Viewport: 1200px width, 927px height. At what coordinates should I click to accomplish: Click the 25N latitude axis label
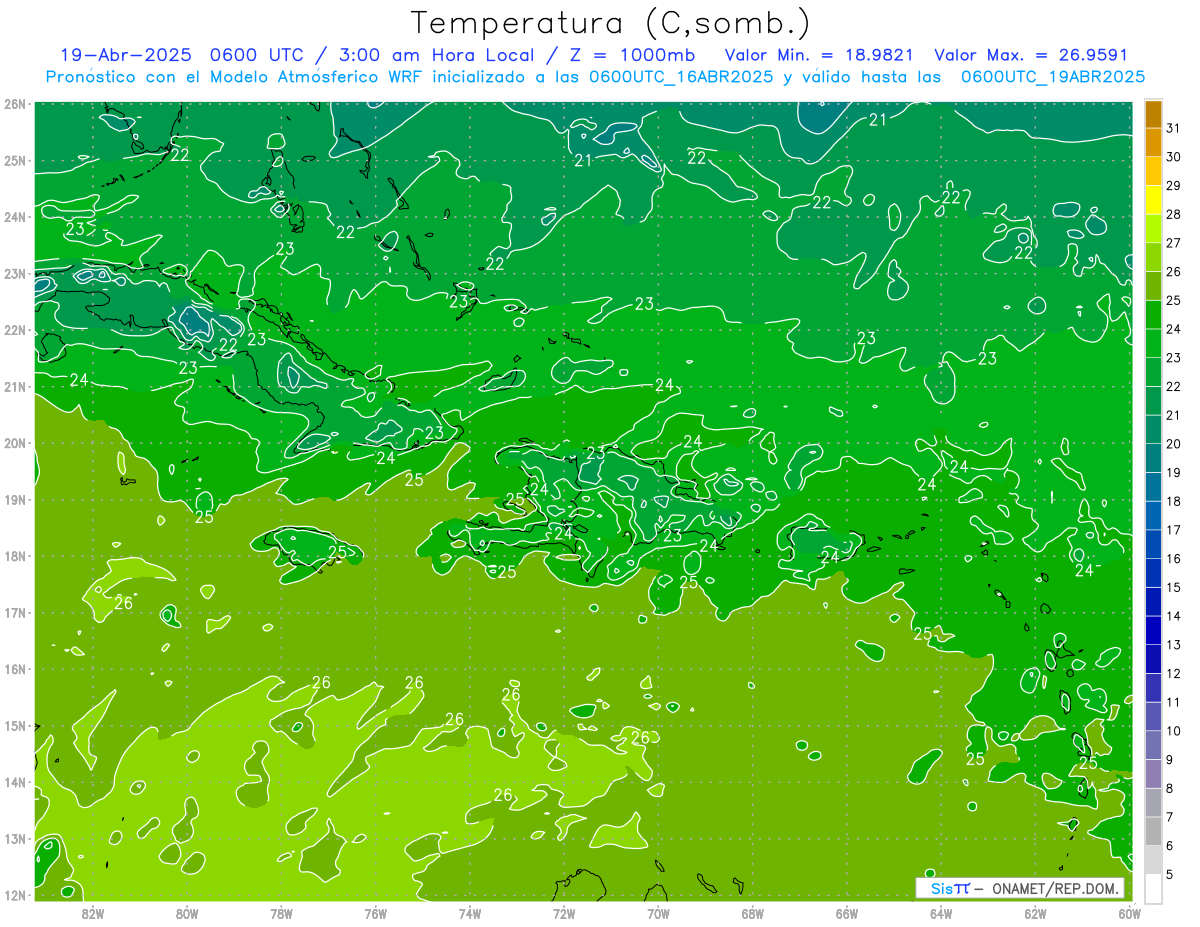tap(15, 161)
